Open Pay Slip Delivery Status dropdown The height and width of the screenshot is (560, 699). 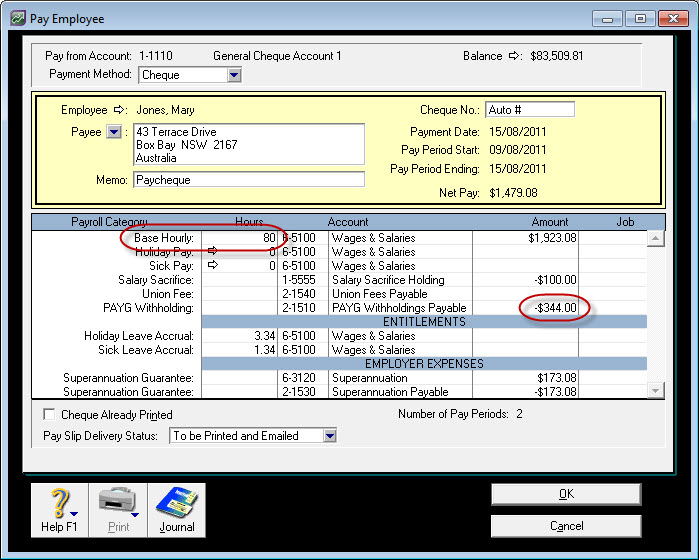(x=329, y=436)
